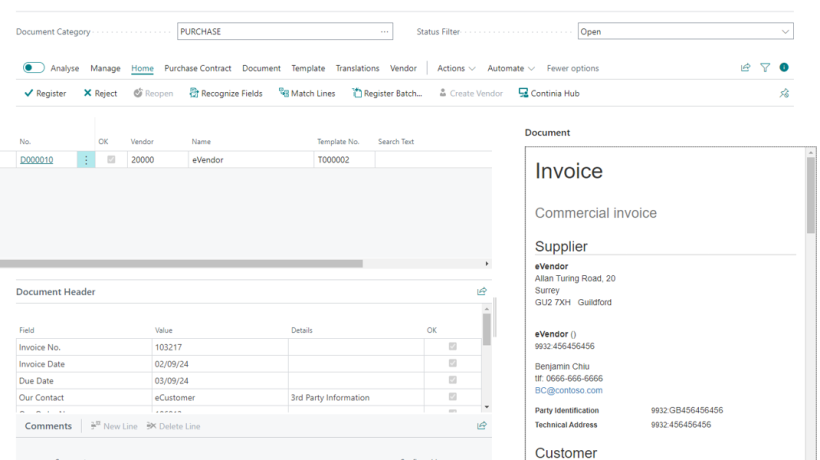This screenshot has width=820, height=460.
Task: Click the horizontal scrollbar under document list
Action: click(180, 264)
